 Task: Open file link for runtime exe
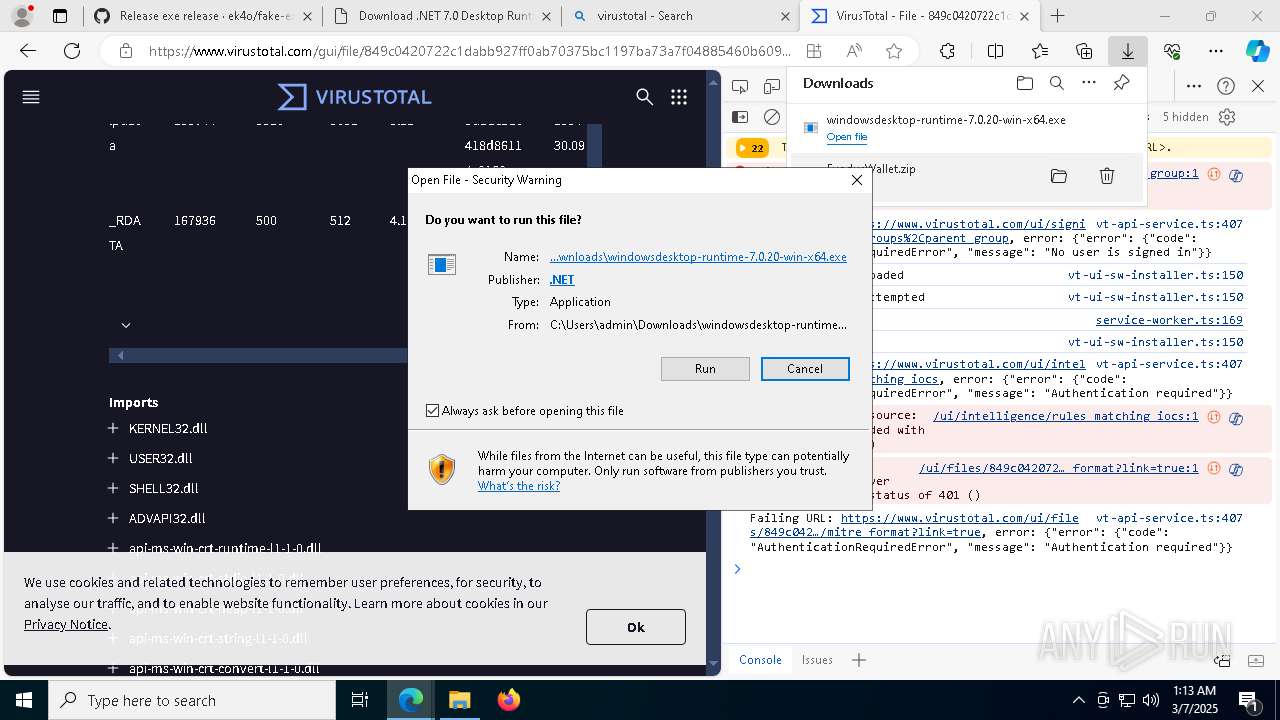point(847,137)
